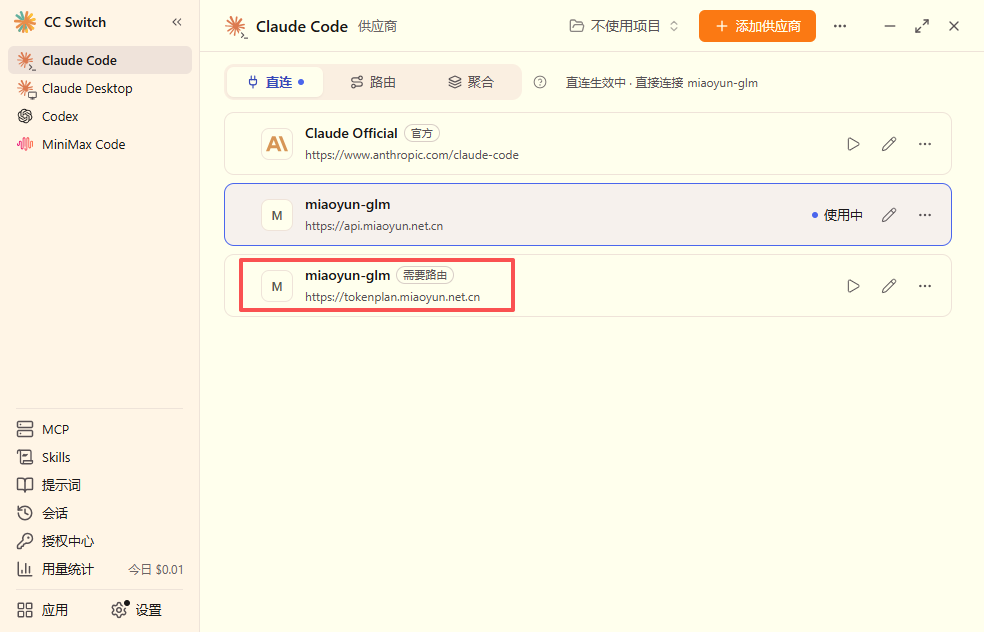Switch to Codex in the sidebar
Screen dimensions: 984x632
100,116
